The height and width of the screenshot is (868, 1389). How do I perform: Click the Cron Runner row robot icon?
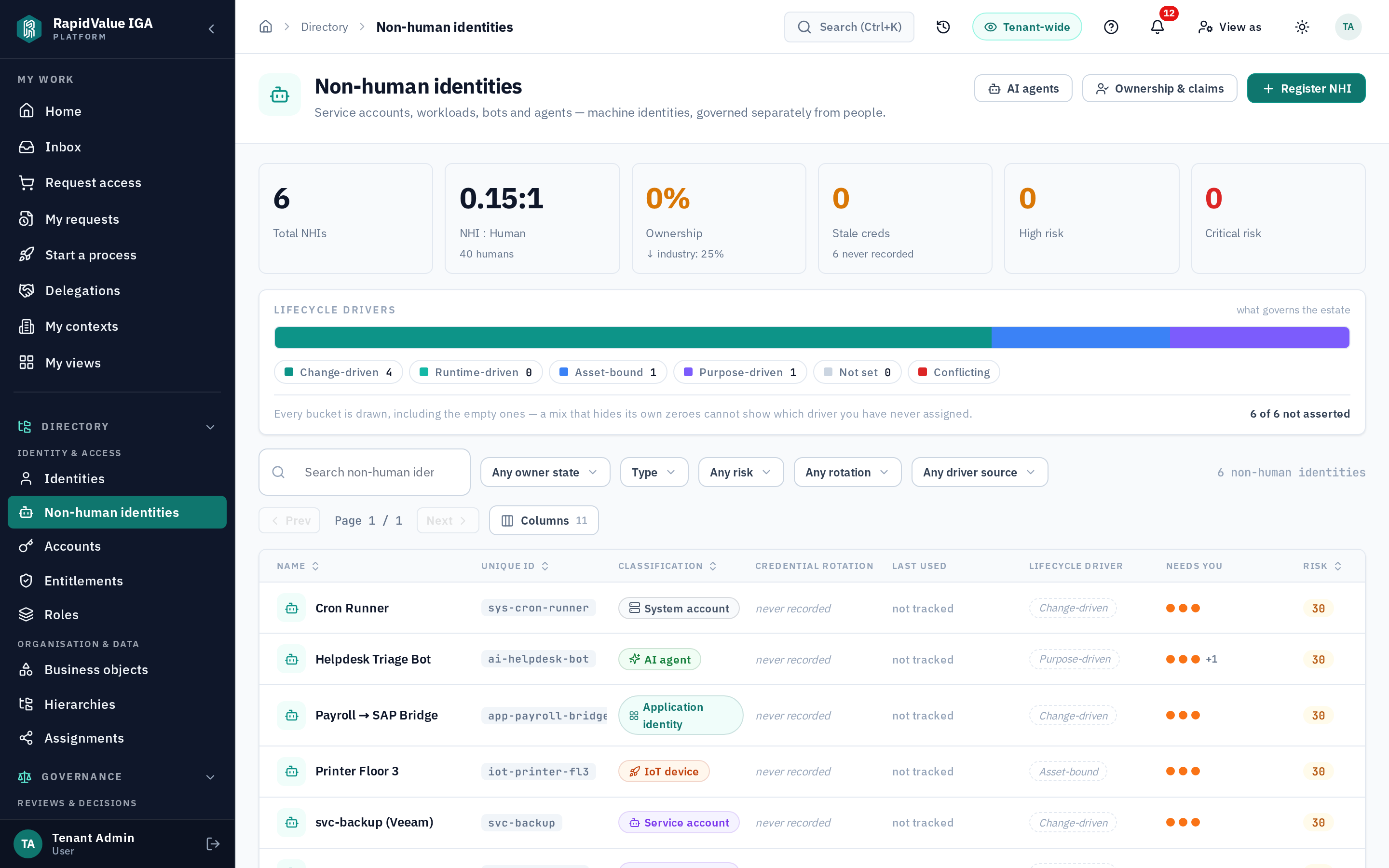point(292,608)
